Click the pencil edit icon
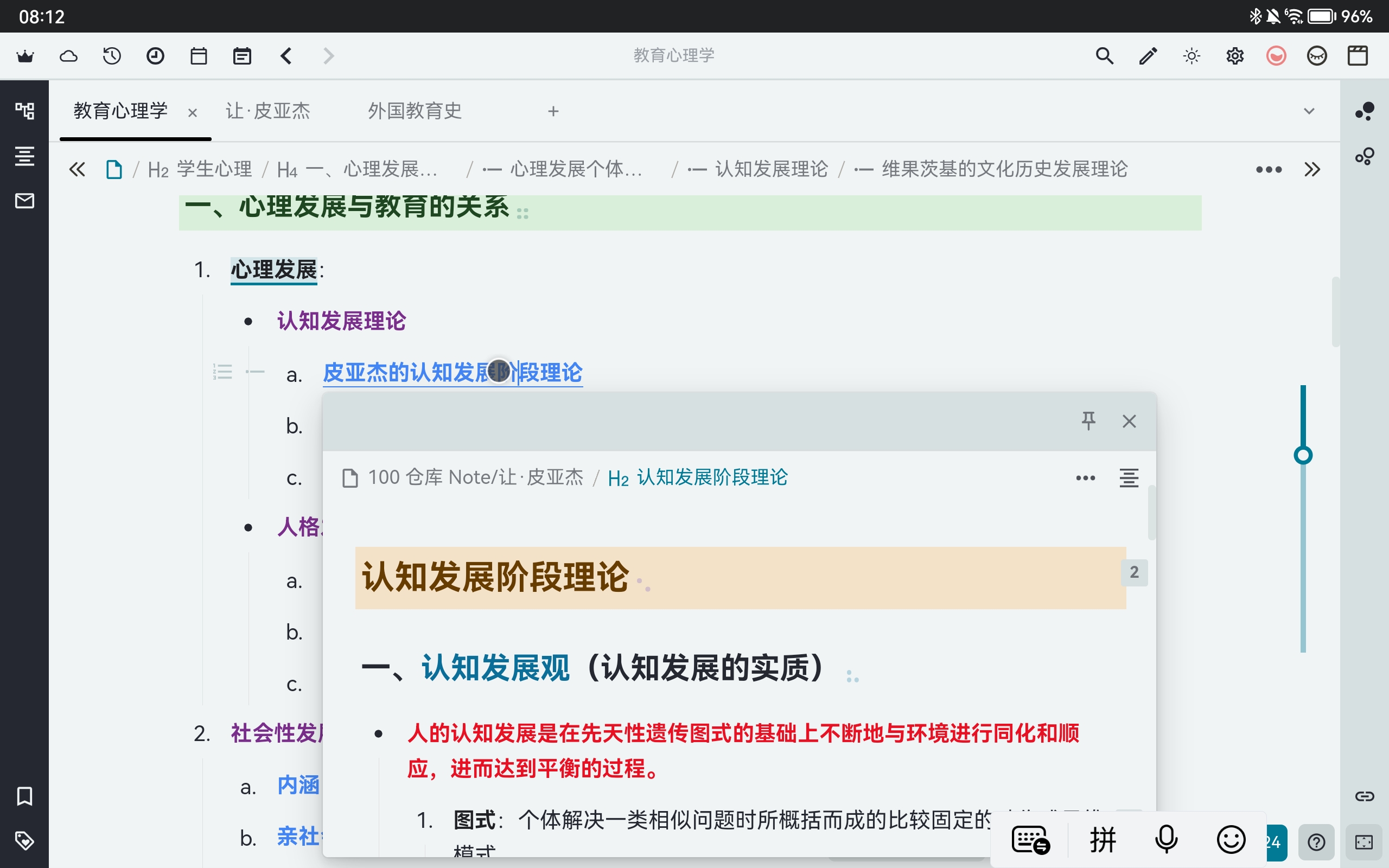 coord(1148,56)
